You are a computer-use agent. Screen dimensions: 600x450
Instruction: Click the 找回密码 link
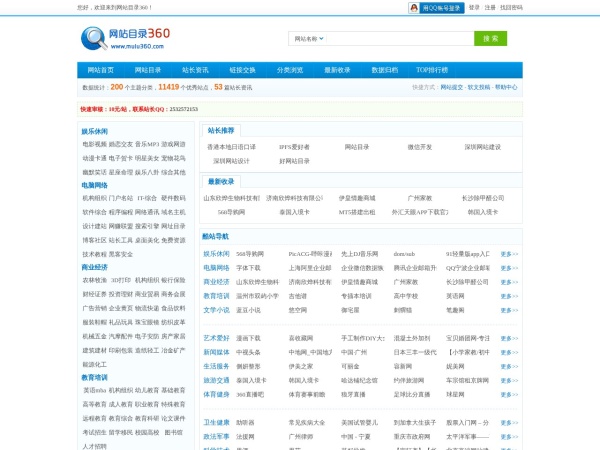pos(511,7)
